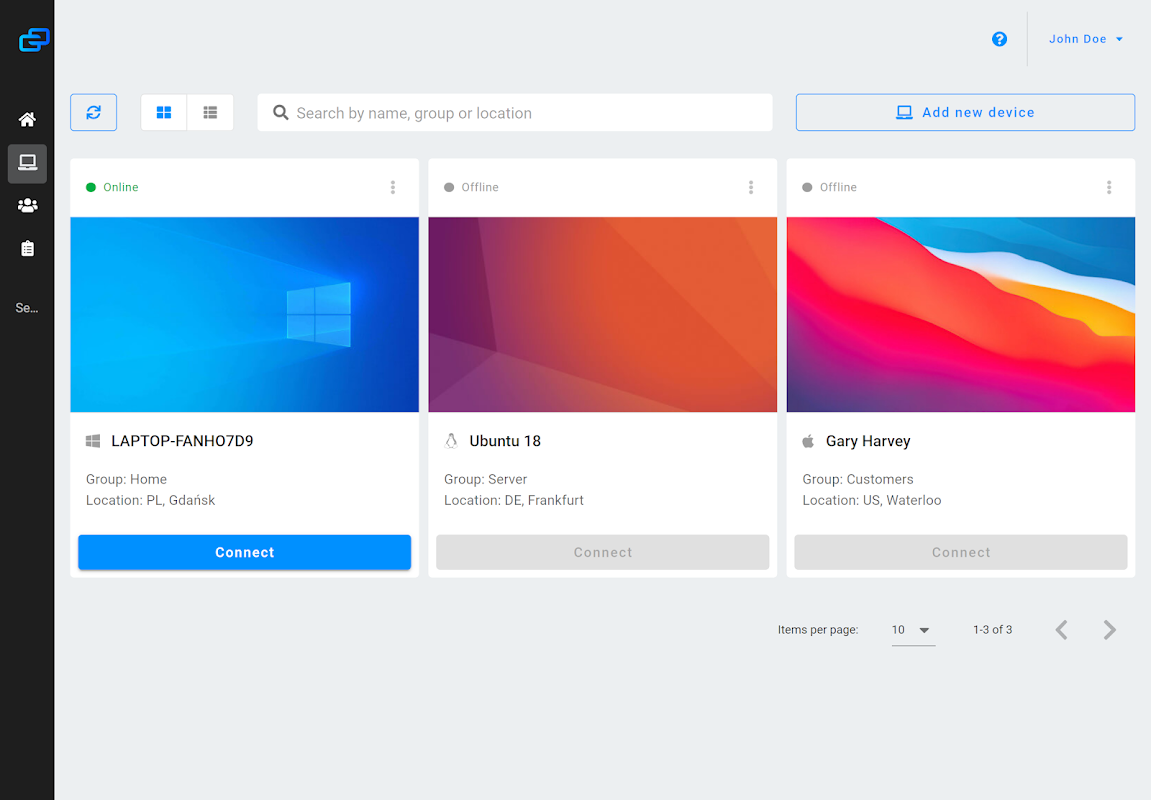Image resolution: width=1151 pixels, height=800 pixels.
Task: Open options menu for Gary Harvey card
Action: (1109, 187)
